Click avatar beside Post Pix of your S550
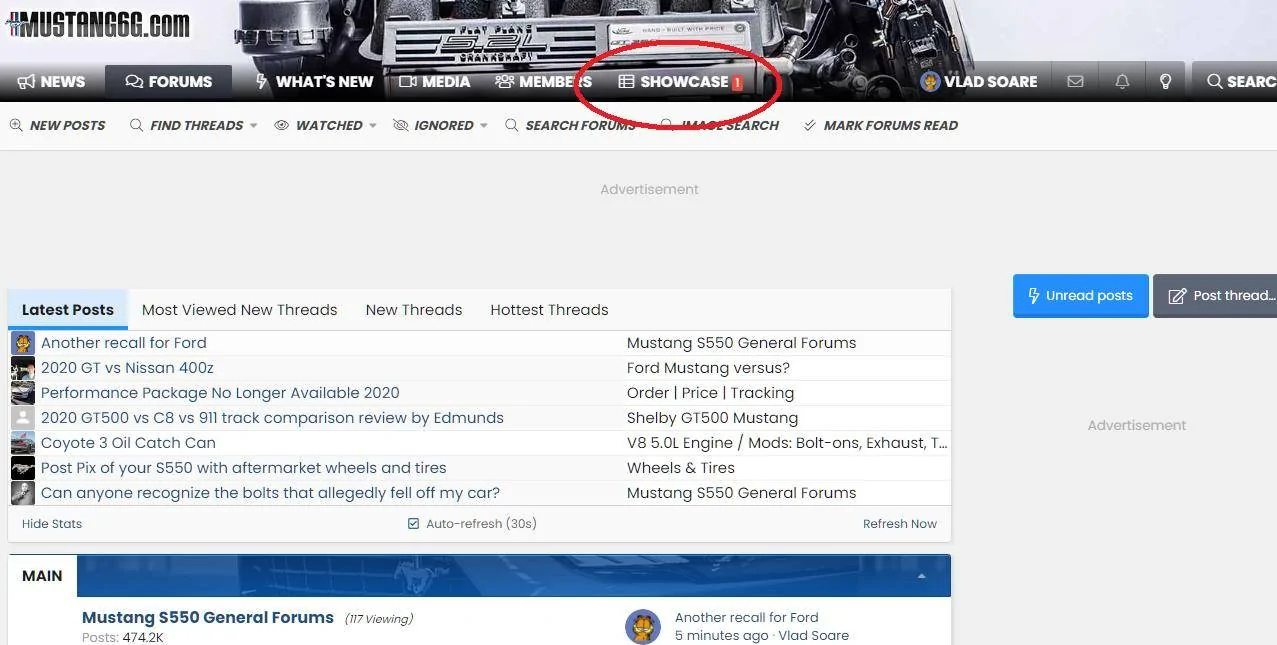 click(23, 468)
